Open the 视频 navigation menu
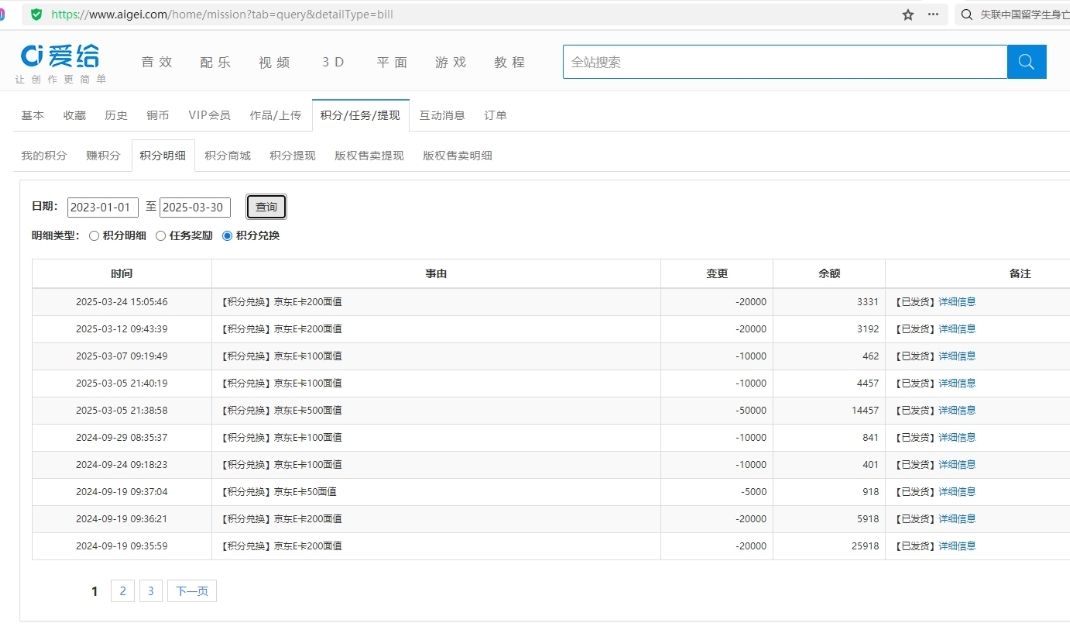The height and width of the screenshot is (624, 1070). tap(274, 62)
